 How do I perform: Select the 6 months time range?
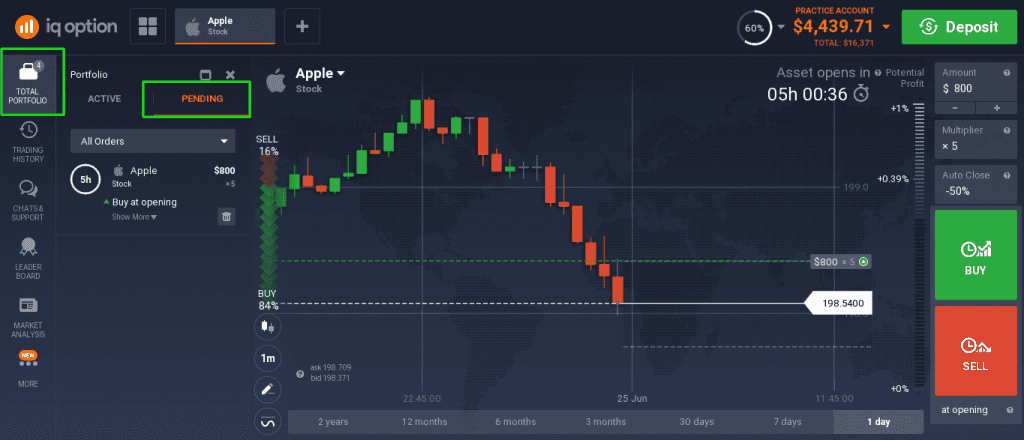(515, 422)
